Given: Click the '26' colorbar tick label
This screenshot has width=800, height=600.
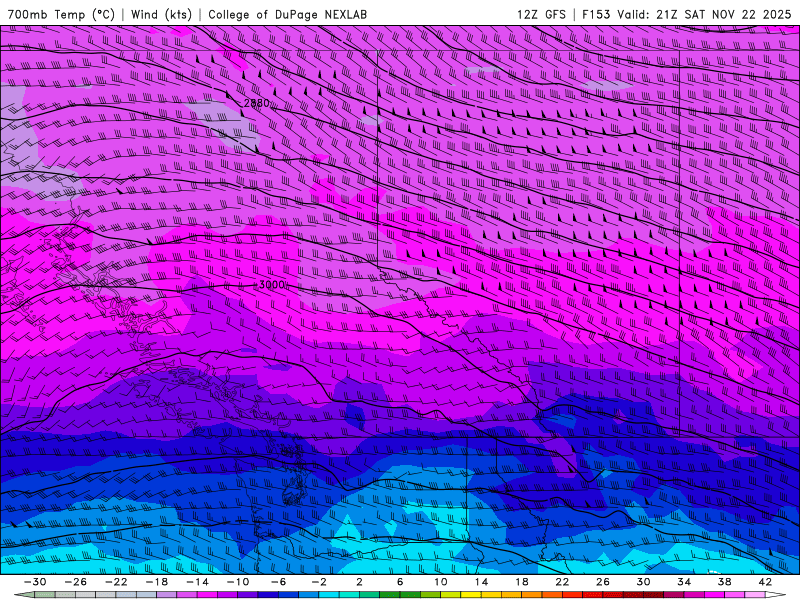Looking at the screenshot, I should coord(603,582).
